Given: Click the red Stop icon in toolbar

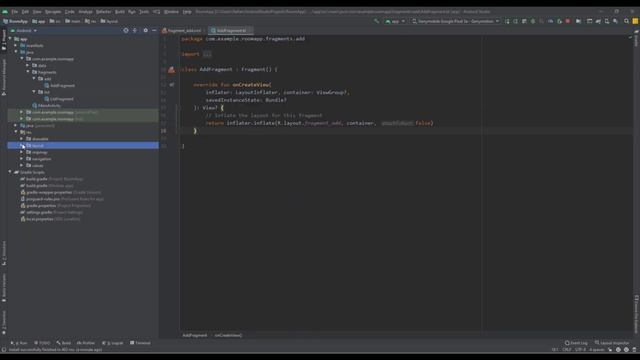Looking at the screenshot, I should coord(568,21).
